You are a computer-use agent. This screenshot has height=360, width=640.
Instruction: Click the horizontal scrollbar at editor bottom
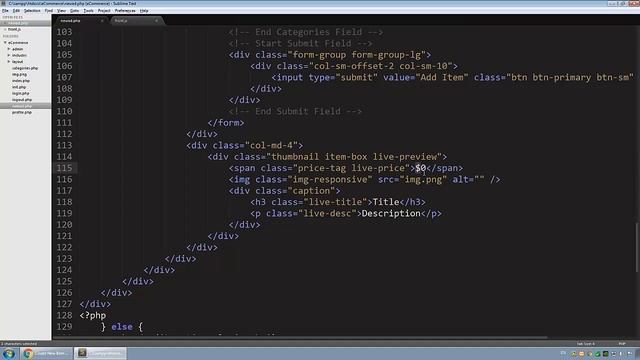tap(300, 338)
